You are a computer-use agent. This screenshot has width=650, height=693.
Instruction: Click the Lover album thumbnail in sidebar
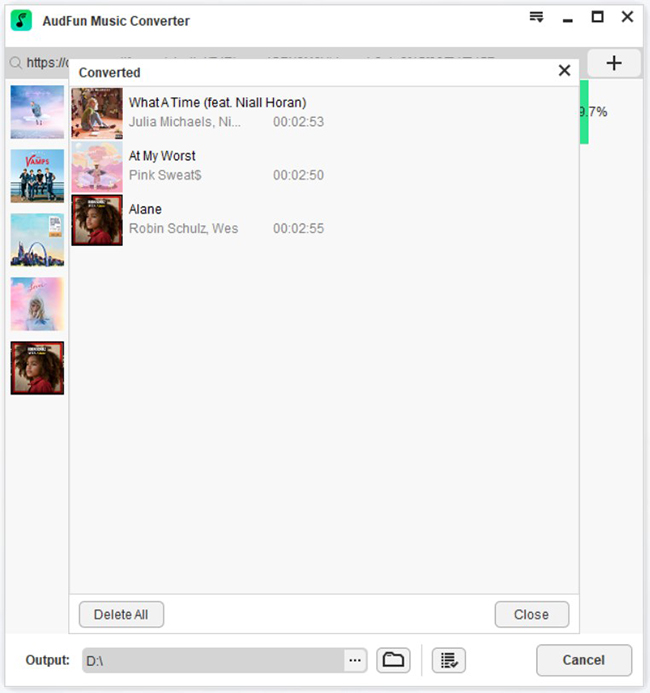37,304
